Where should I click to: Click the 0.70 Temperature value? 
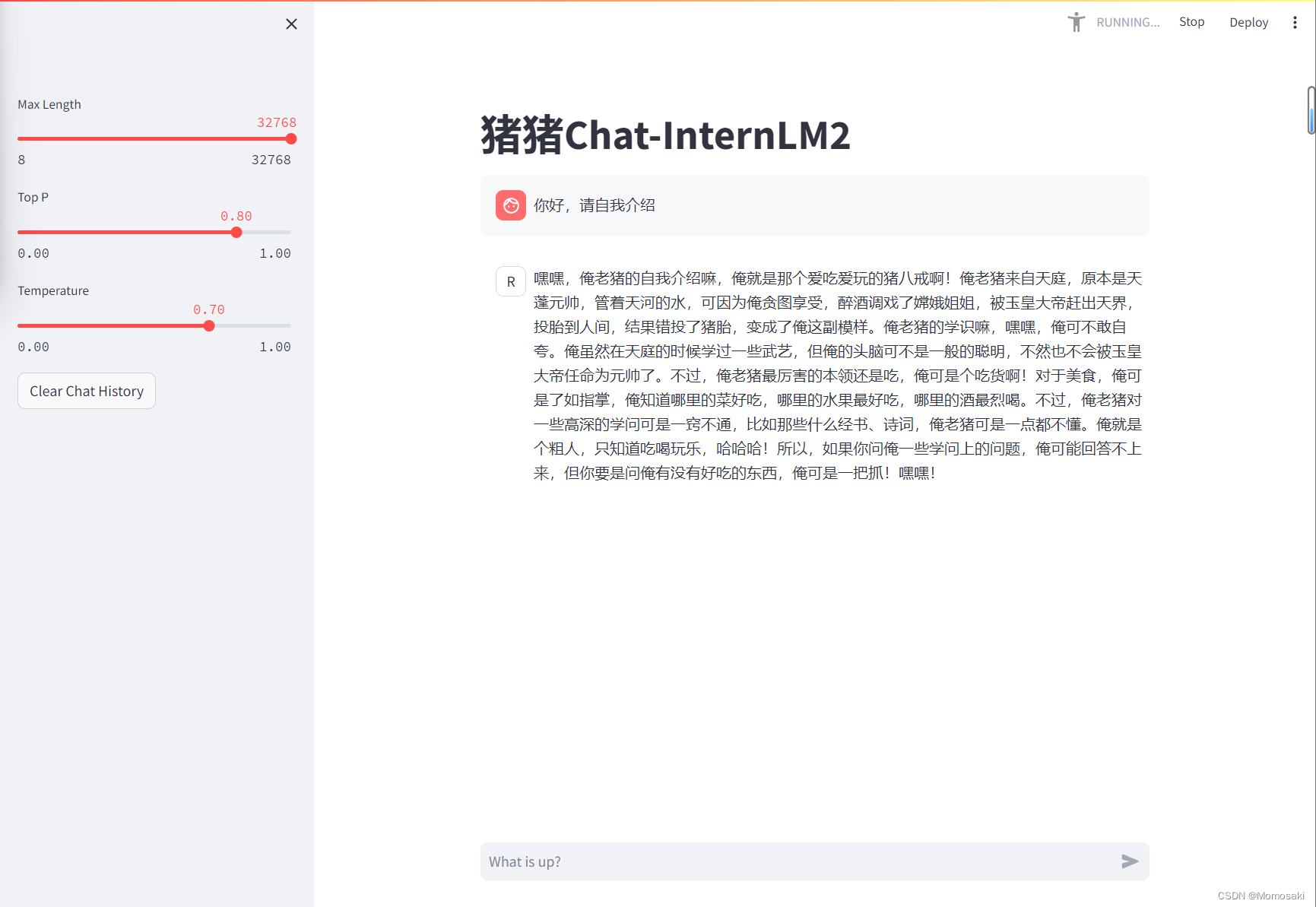coord(209,309)
